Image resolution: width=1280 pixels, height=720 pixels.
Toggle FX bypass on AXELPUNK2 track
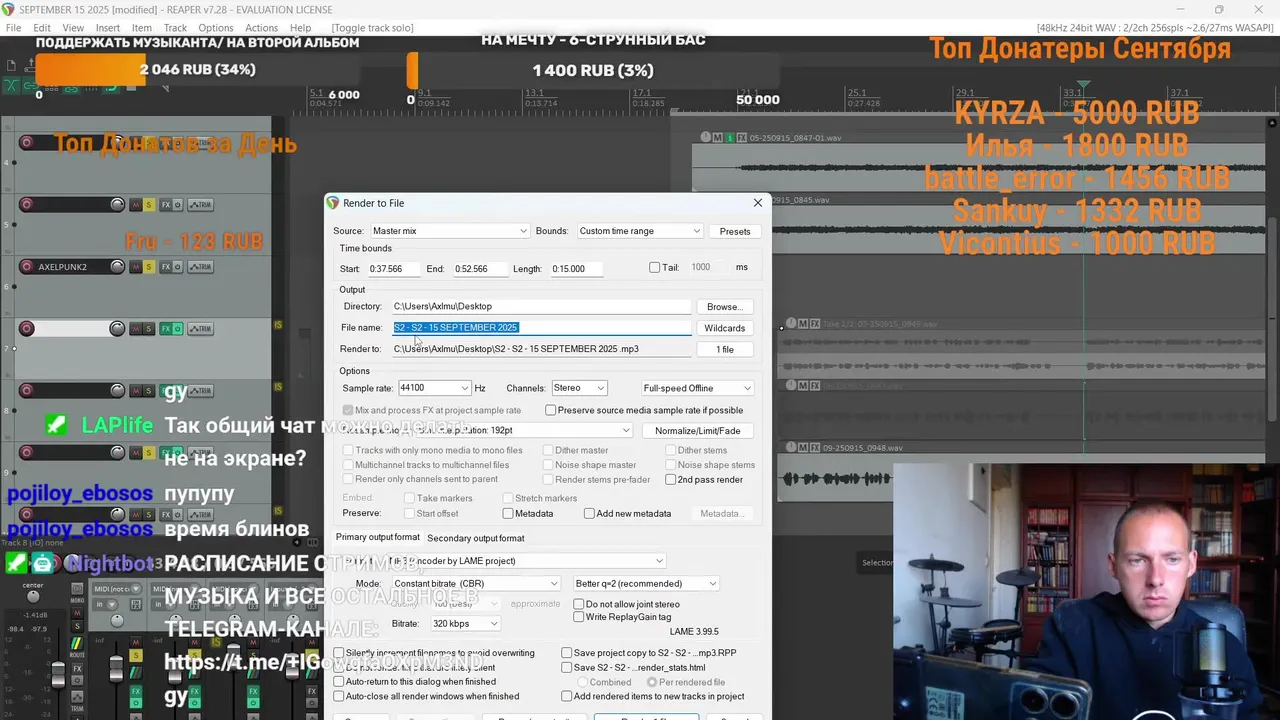click(177, 267)
